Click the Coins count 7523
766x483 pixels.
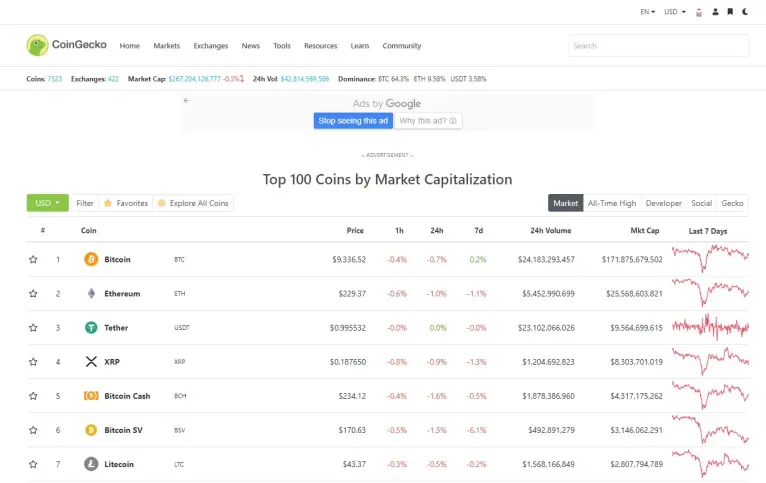[55, 79]
